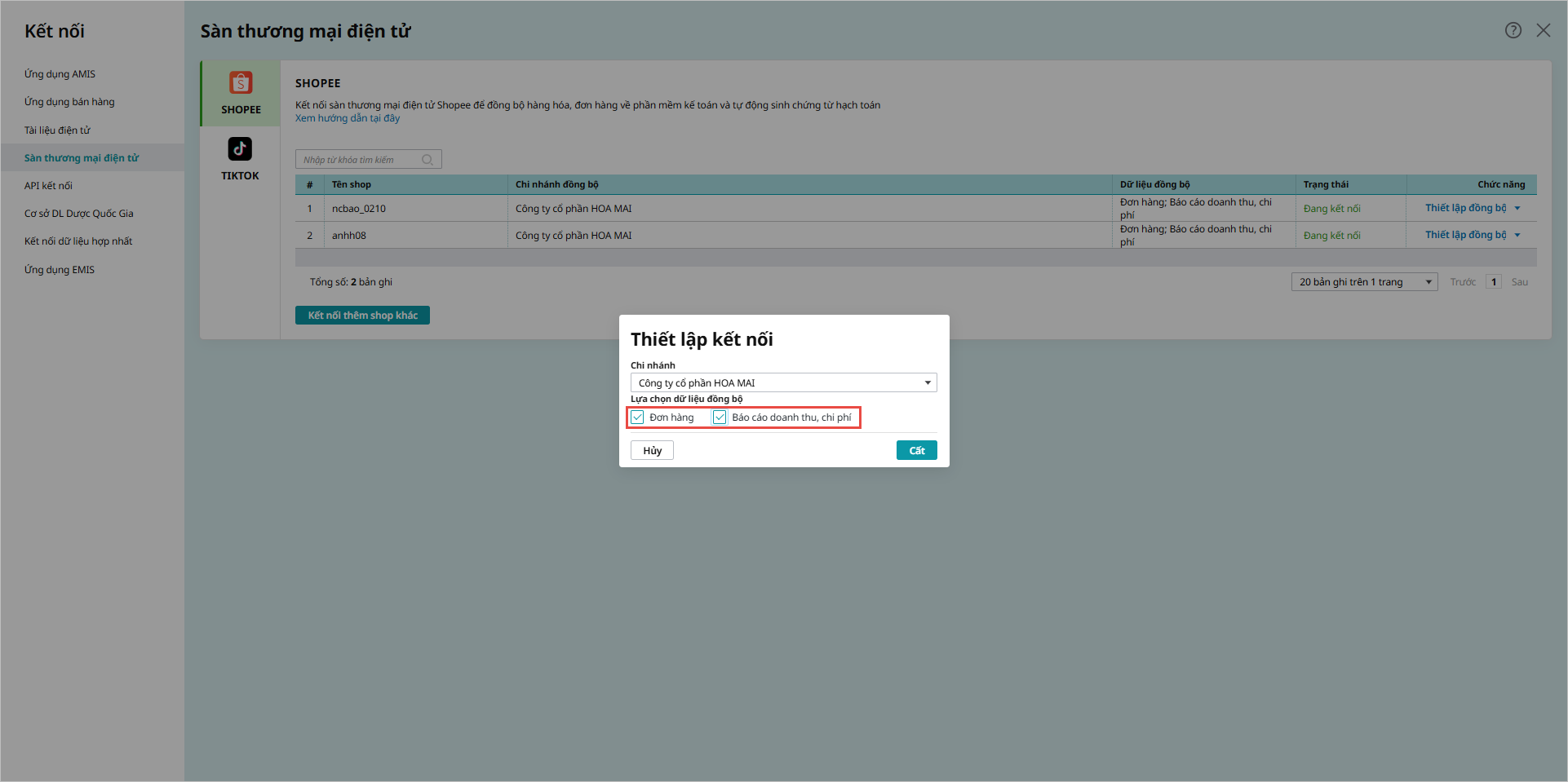
Task: Open Xem hướng dẫn tại đây link
Action: tap(348, 118)
